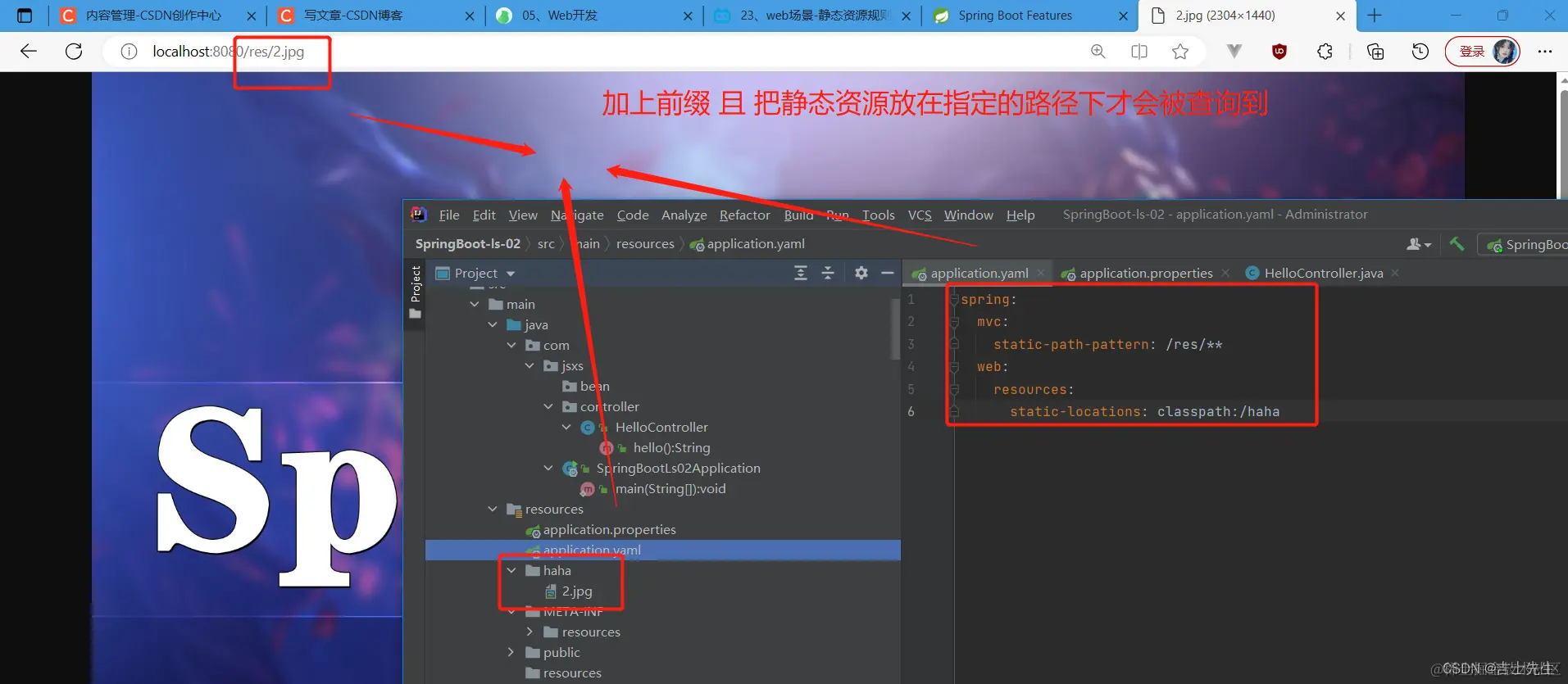The width and height of the screenshot is (1568, 684).
Task: Click Collapse All icon in Project panel
Action: pos(828,273)
